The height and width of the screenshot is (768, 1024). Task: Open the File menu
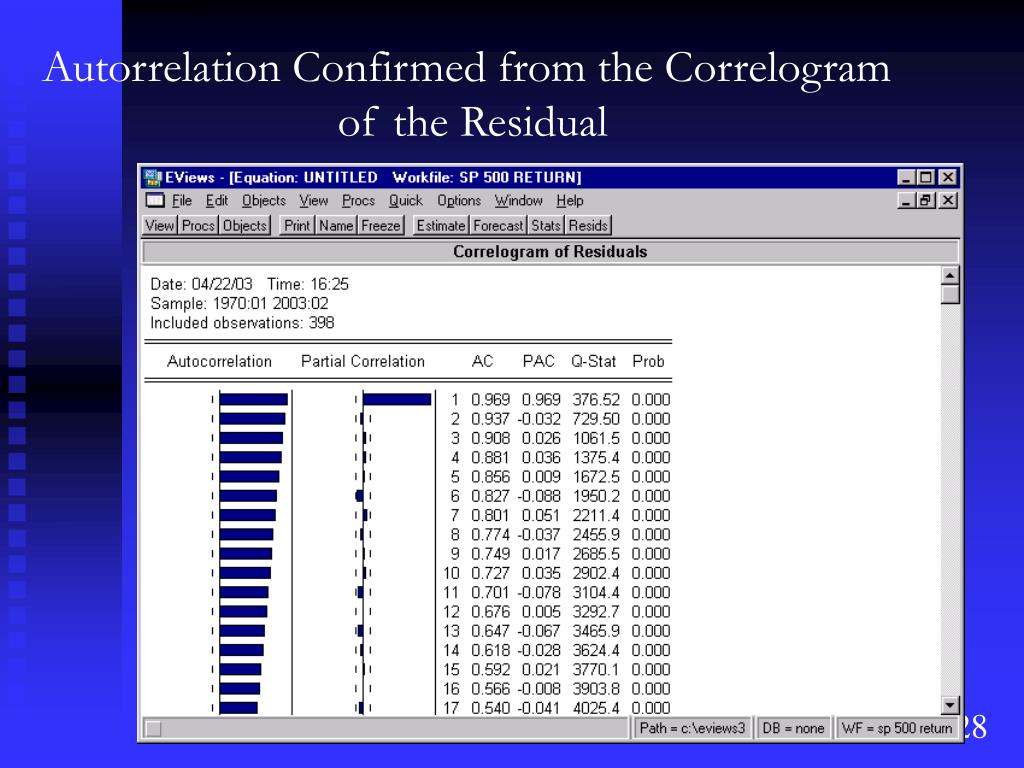(182, 200)
